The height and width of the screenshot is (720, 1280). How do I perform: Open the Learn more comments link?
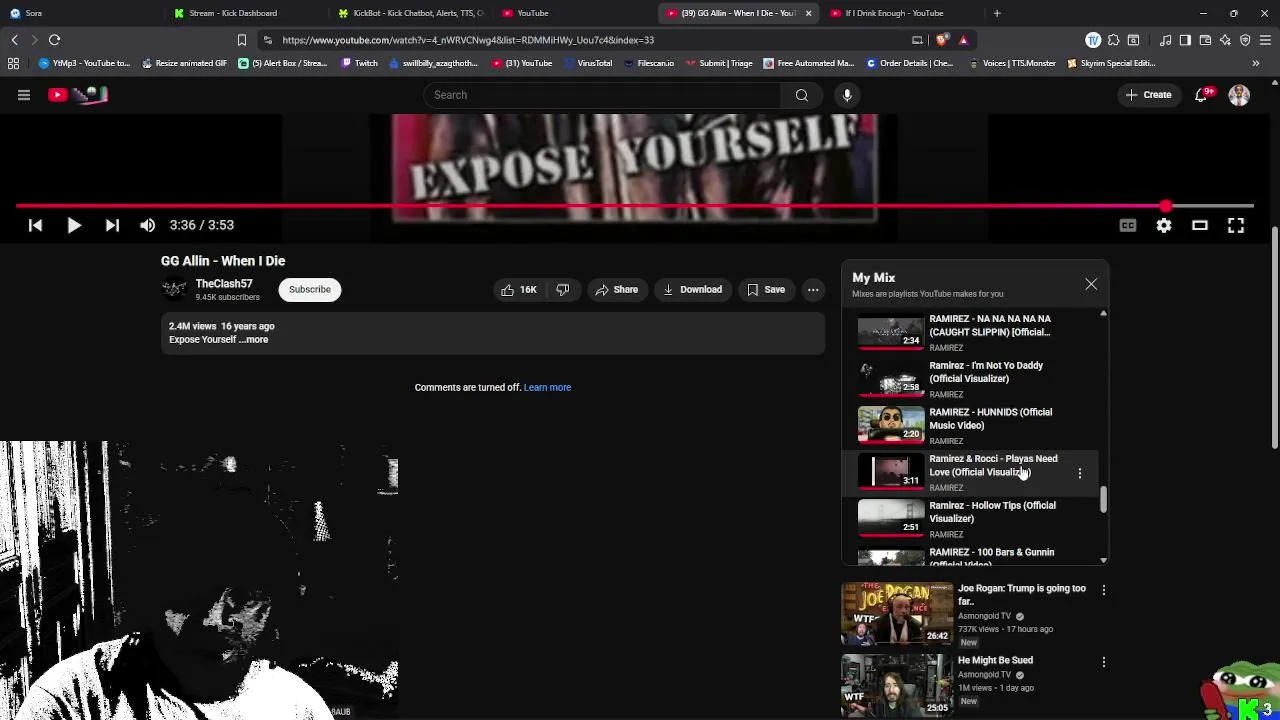pos(547,388)
